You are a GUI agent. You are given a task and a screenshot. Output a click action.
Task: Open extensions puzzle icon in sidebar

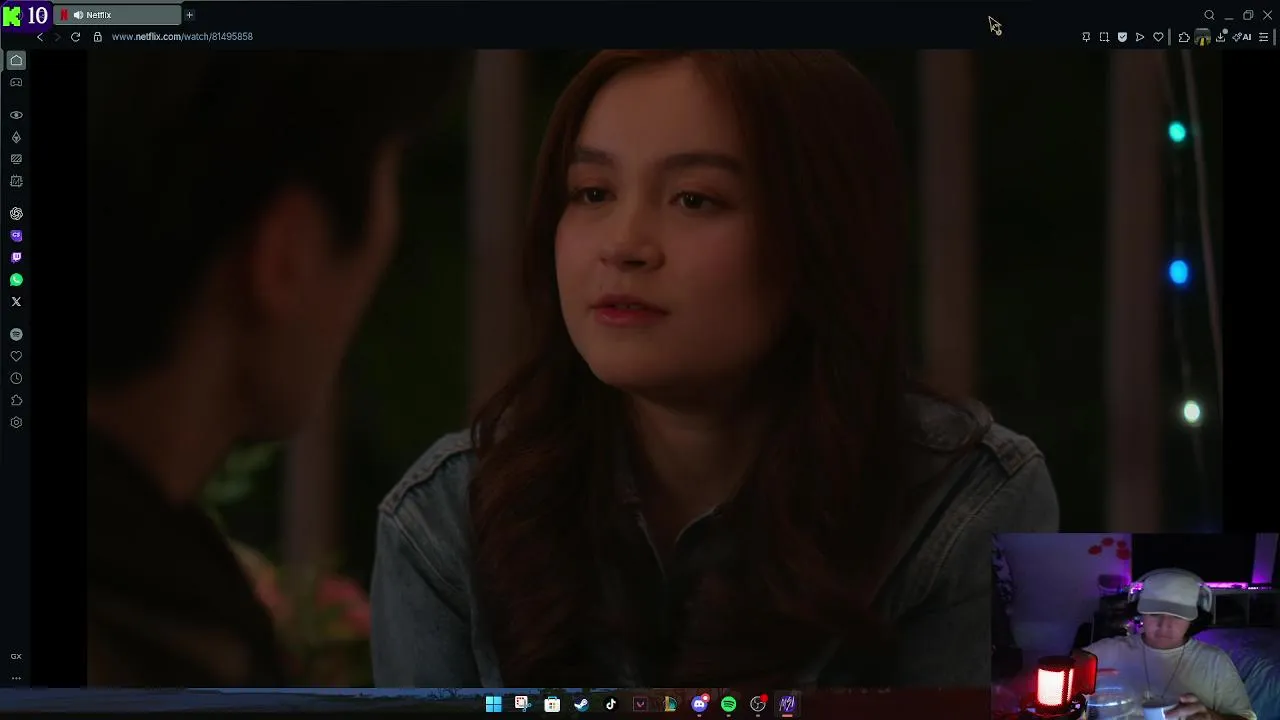[16, 400]
